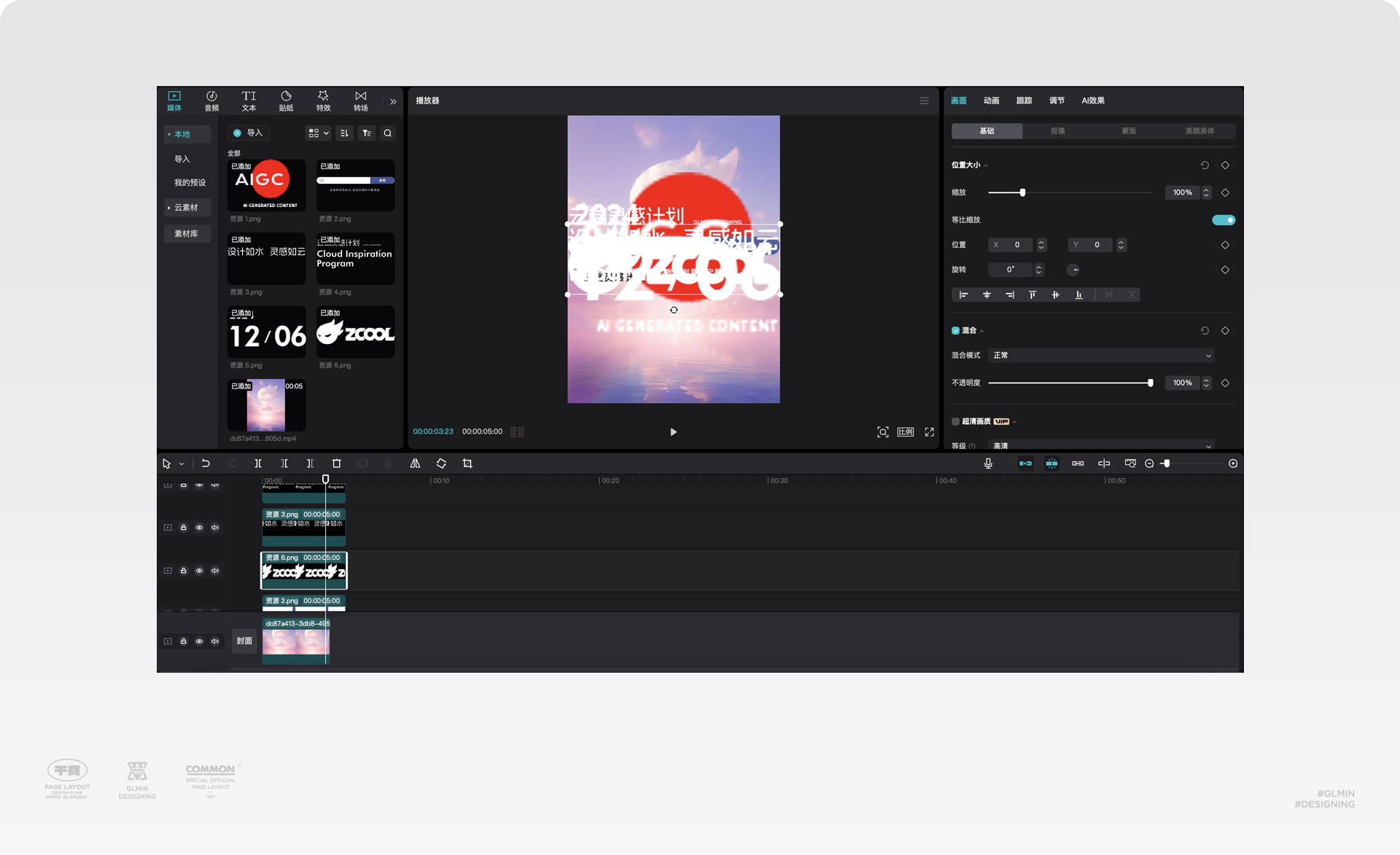This screenshot has height=855, width=1400.
Task: Toggle the 等比缩放 switch
Action: (1223, 220)
